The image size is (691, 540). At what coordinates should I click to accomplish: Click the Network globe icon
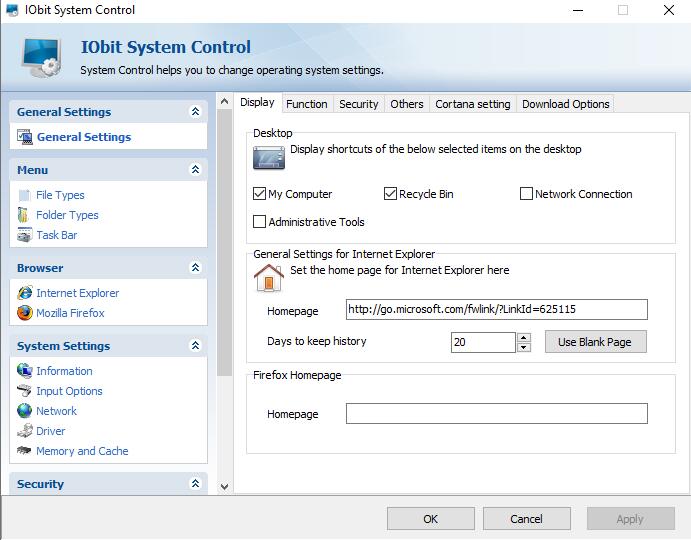[25, 410]
